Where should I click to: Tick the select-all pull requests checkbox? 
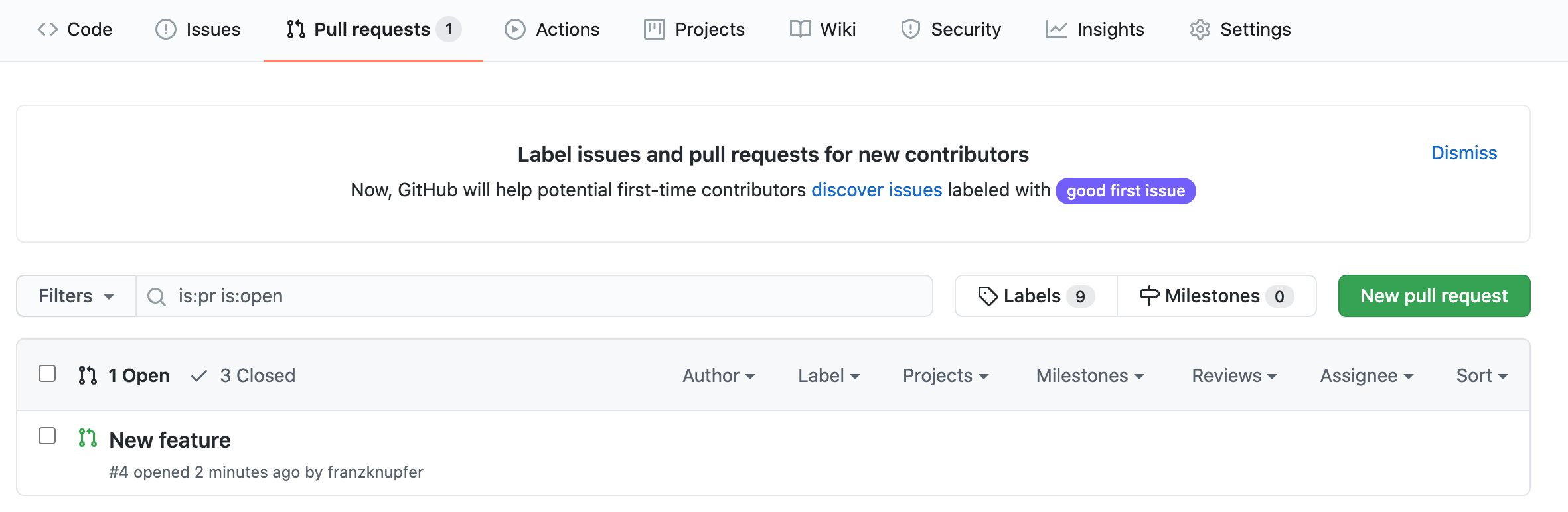[x=47, y=373]
